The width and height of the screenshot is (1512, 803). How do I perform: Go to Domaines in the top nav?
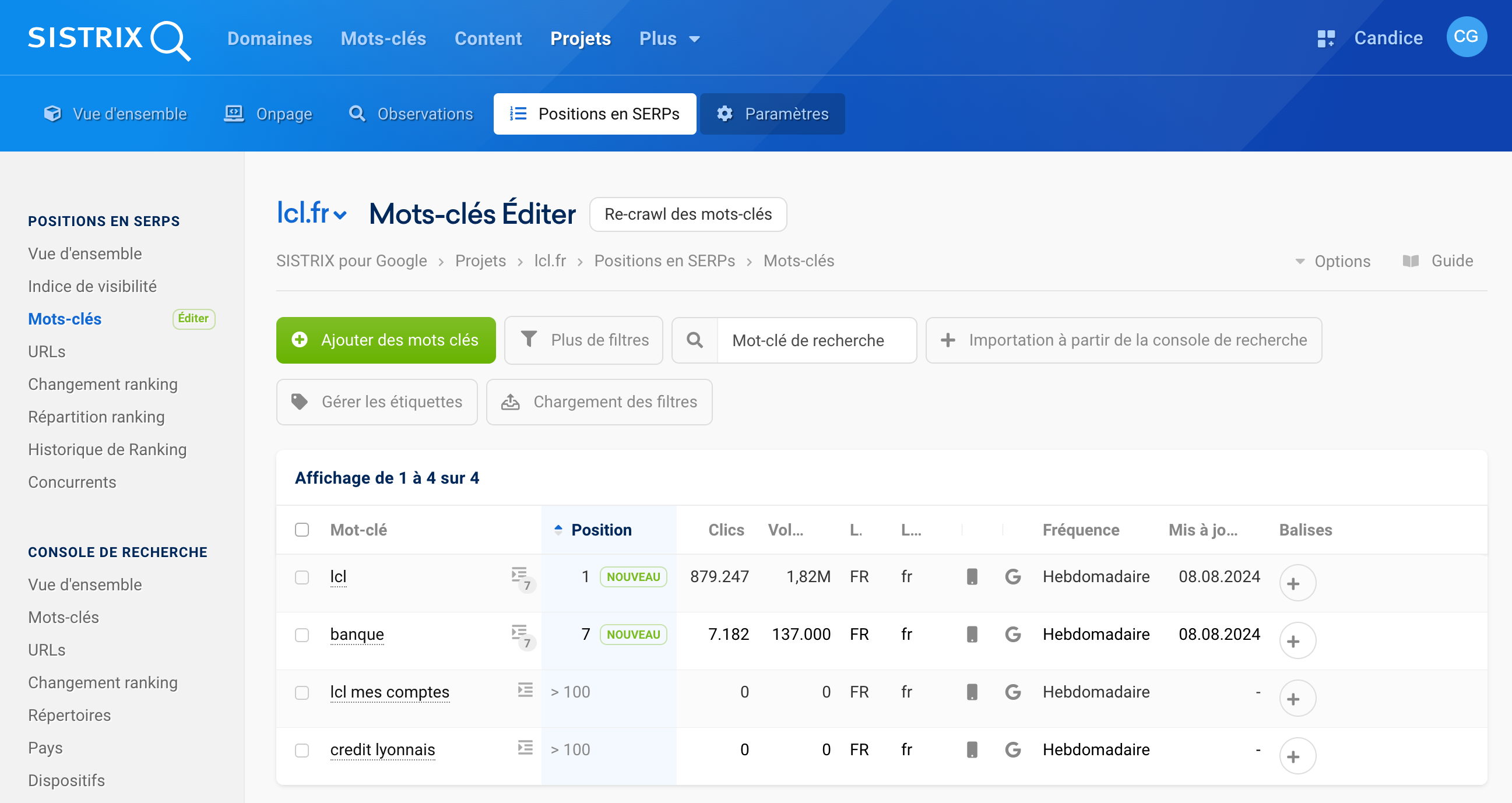tap(269, 38)
